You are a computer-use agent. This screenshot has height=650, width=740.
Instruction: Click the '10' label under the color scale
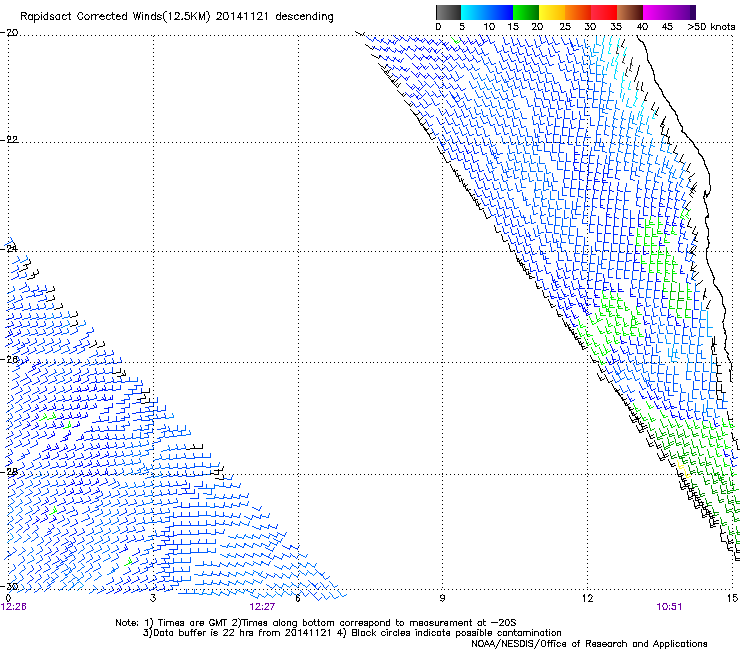(x=489, y=26)
